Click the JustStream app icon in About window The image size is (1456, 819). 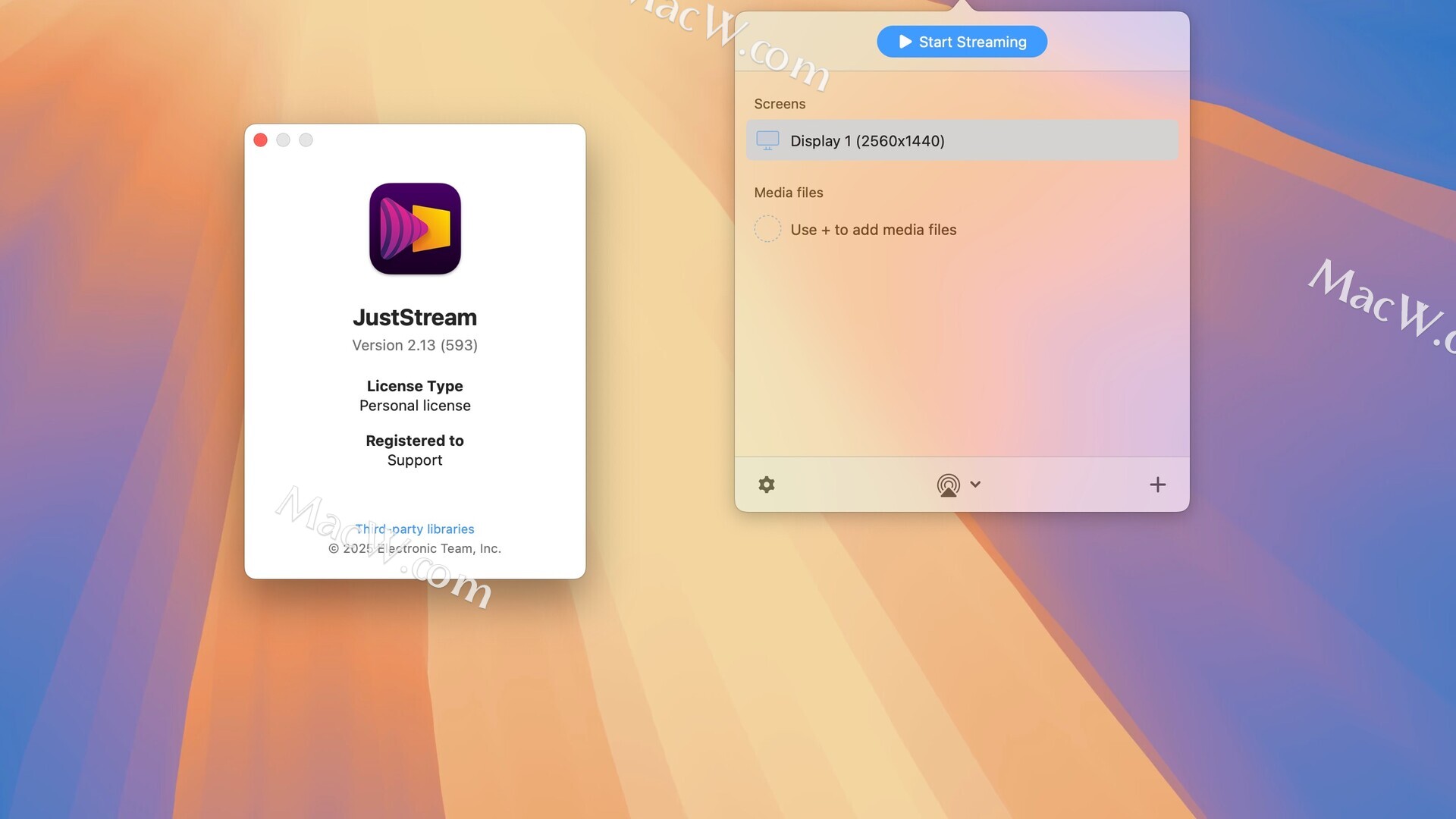click(415, 228)
